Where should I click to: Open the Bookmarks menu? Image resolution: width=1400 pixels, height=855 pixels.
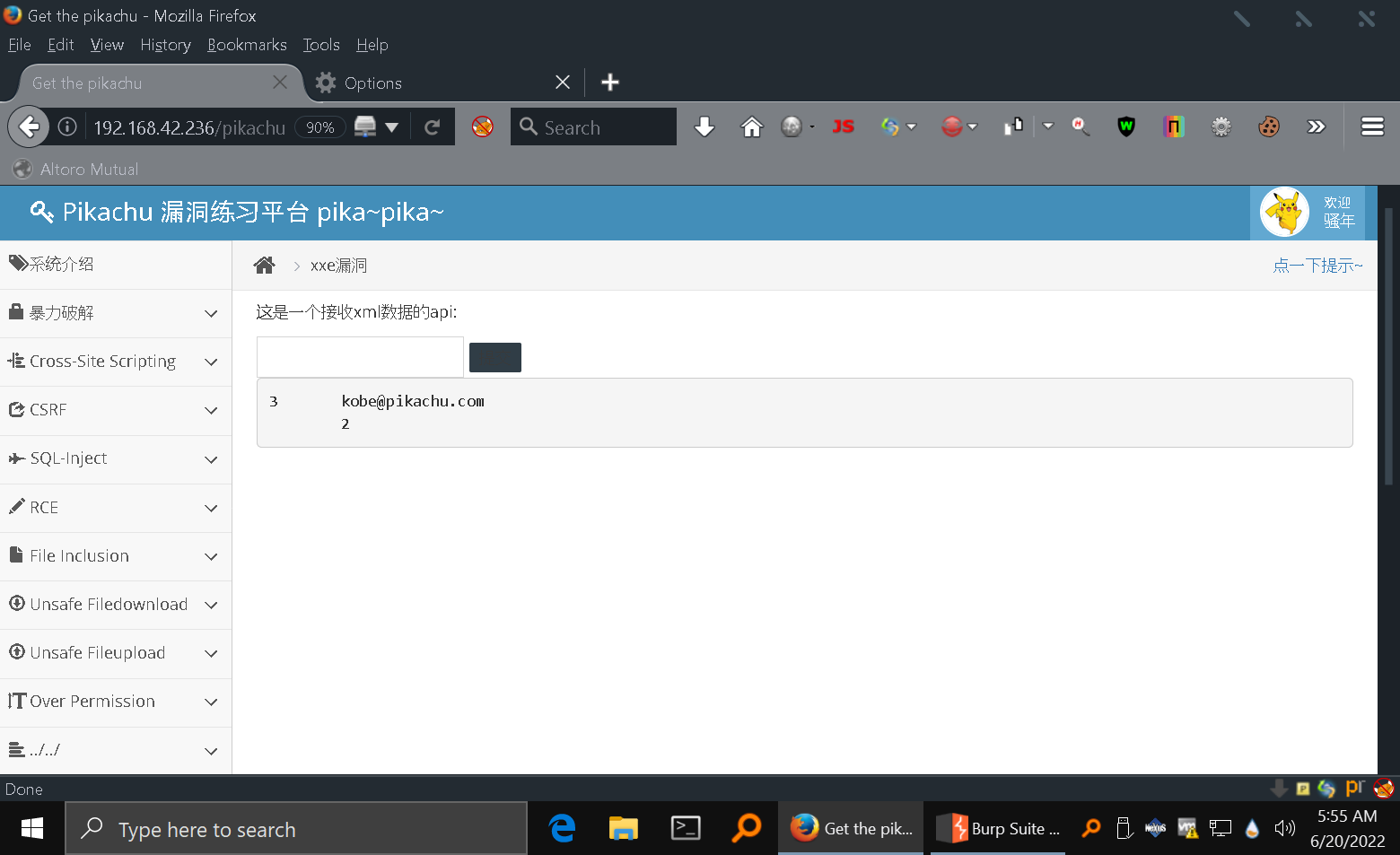click(247, 45)
